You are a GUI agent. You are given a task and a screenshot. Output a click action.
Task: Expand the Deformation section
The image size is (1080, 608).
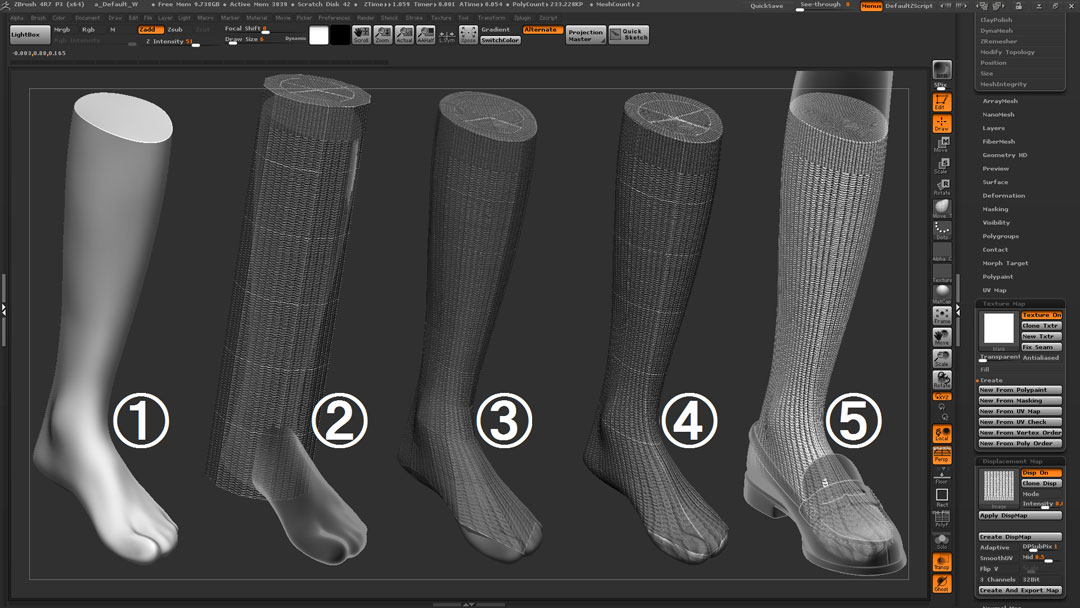tap(1004, 196)
